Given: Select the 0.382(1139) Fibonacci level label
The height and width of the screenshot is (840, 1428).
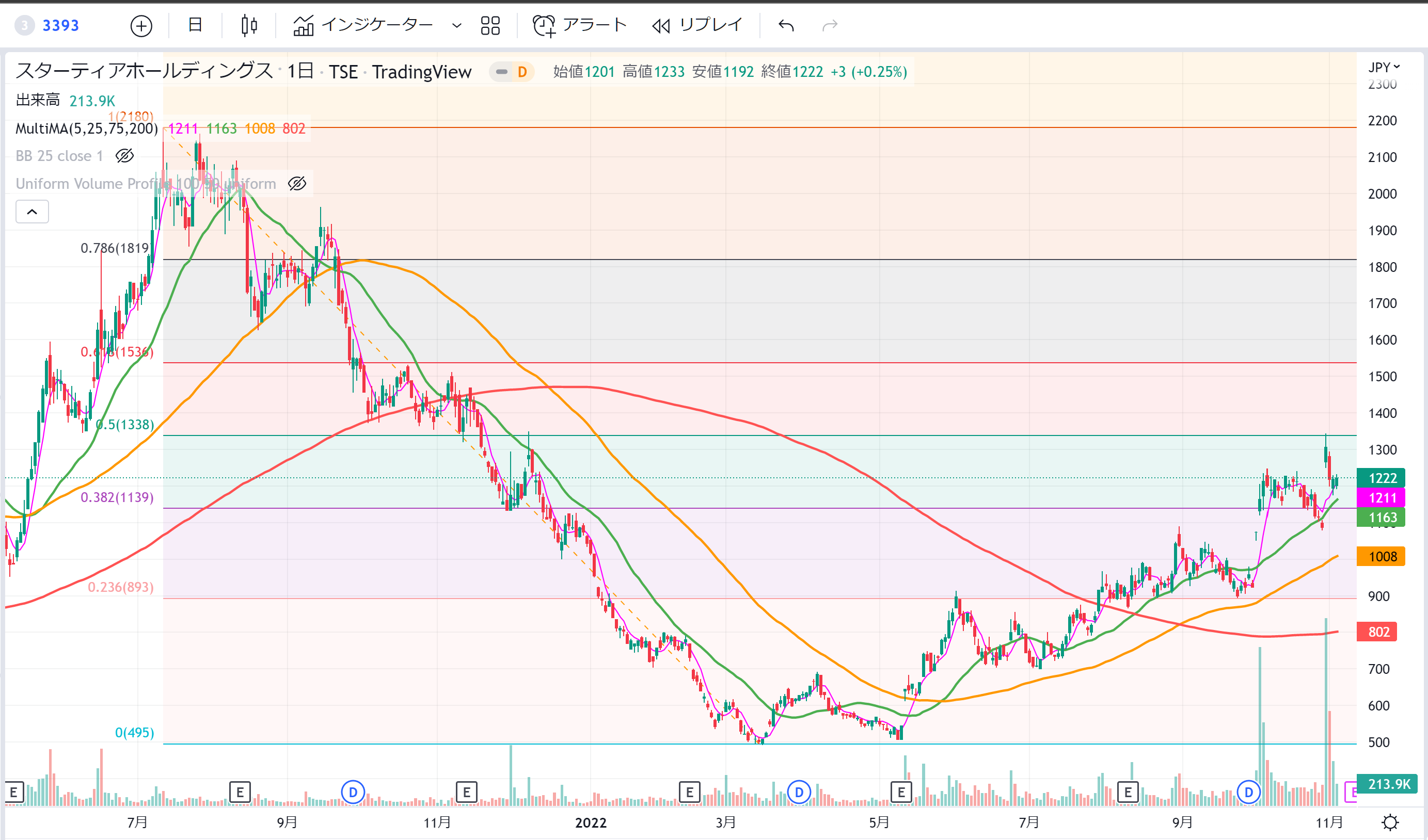Looking at the screenshot, I should pyautogui.click(x=117, y=497).
